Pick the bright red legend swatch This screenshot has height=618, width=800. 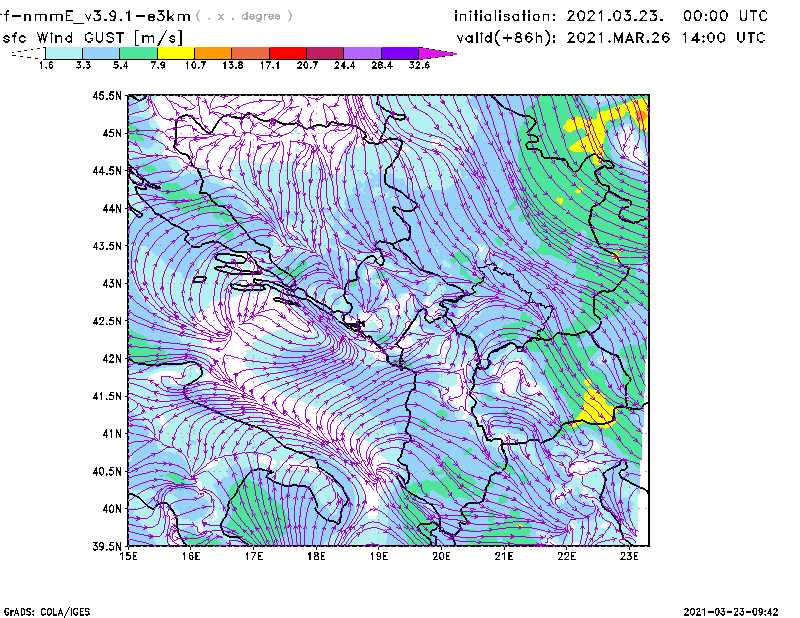[x=288, y=52]
